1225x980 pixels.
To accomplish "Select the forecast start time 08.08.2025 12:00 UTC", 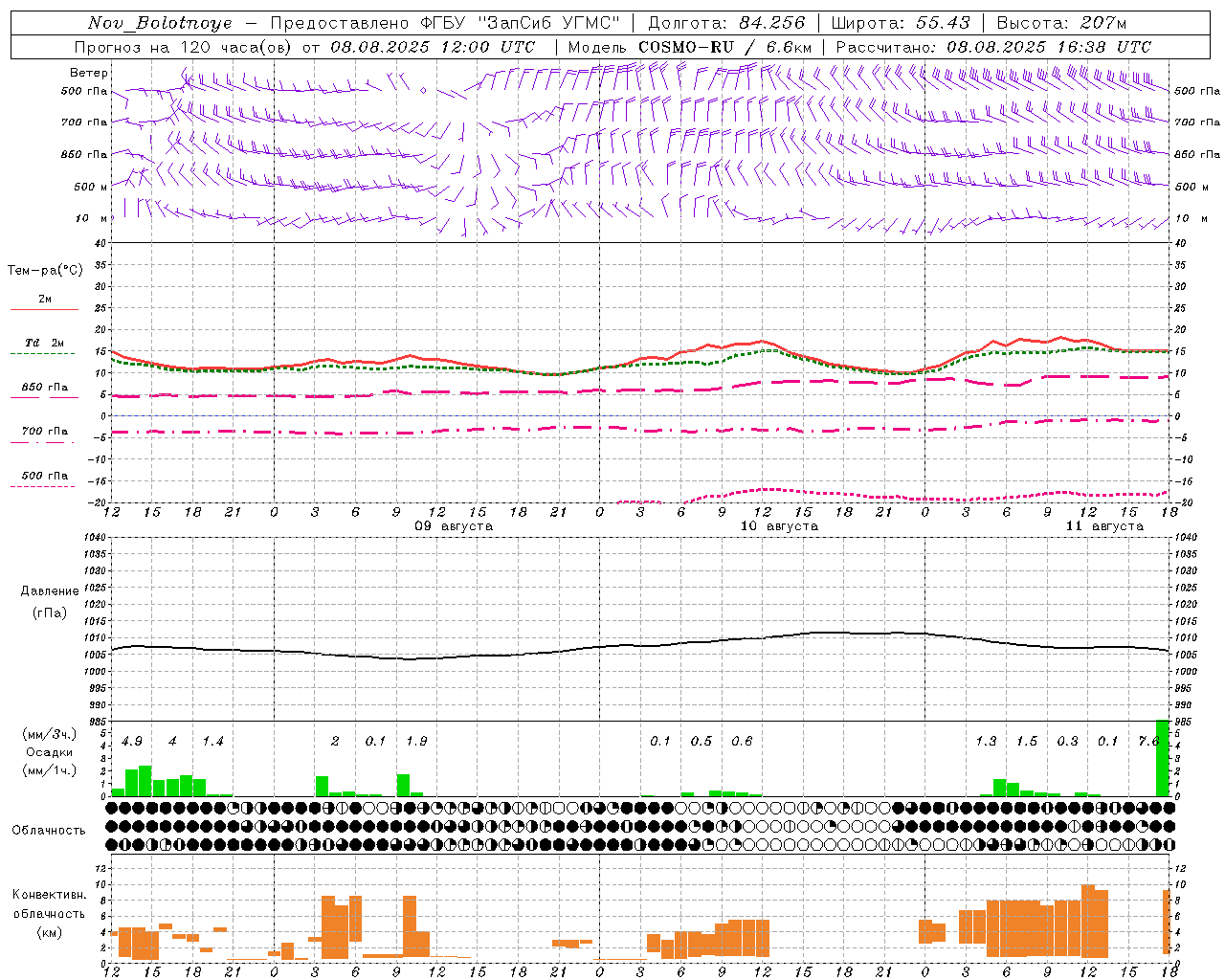I will (433, 47).
